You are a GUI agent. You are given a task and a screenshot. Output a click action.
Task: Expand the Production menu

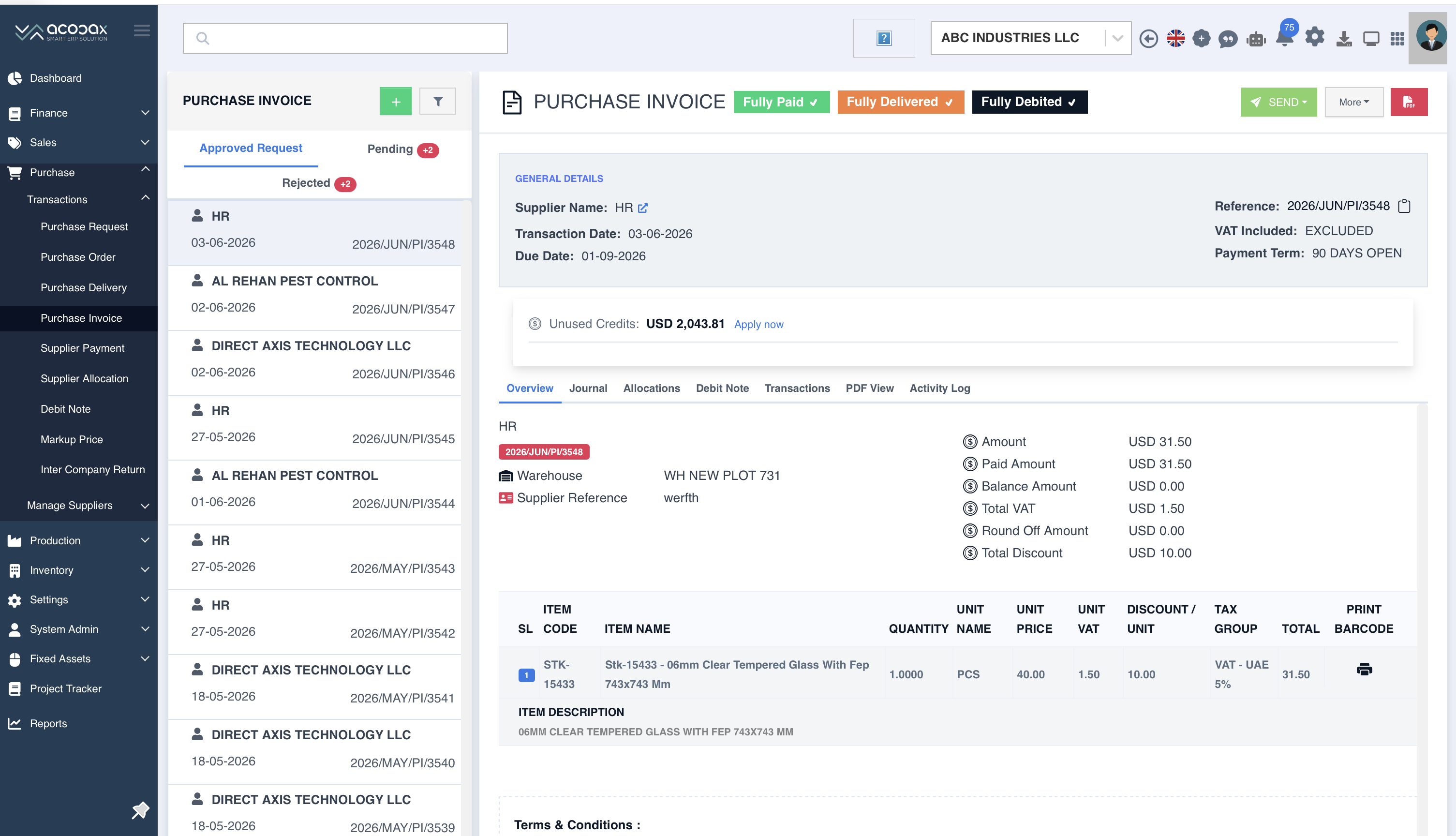[x=79, y=540]
